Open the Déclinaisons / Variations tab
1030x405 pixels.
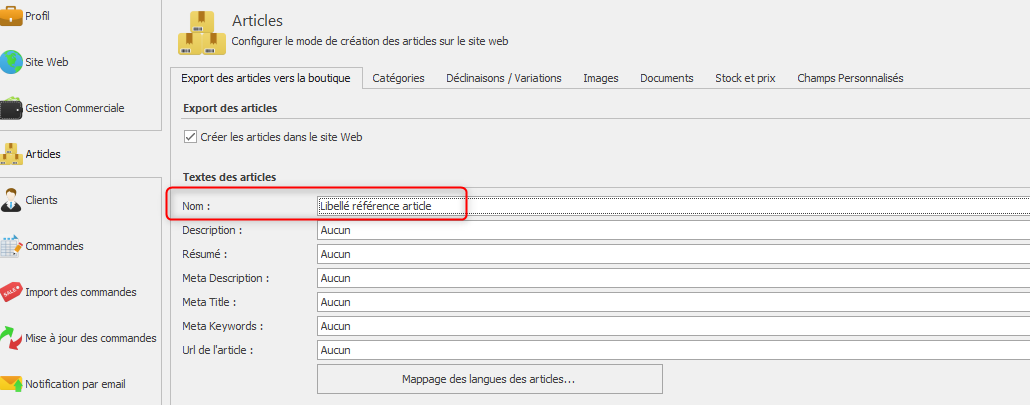tap(504, 78)
